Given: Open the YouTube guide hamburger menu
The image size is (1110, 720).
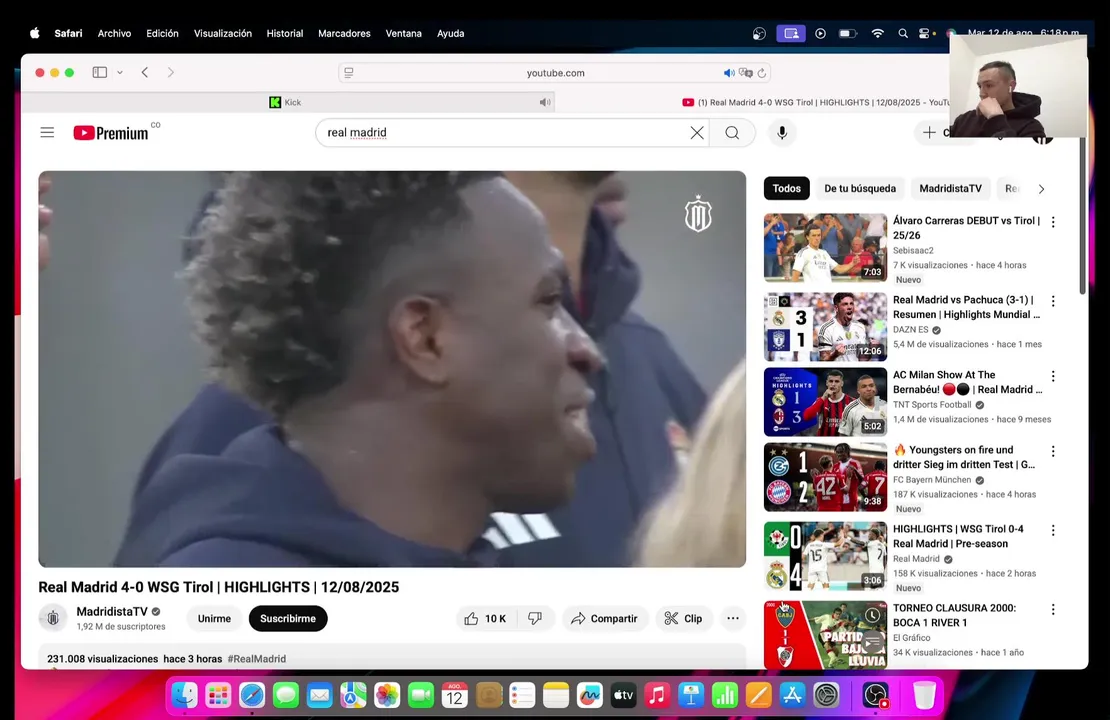Looking at the screenshot, I should [47, 132].
